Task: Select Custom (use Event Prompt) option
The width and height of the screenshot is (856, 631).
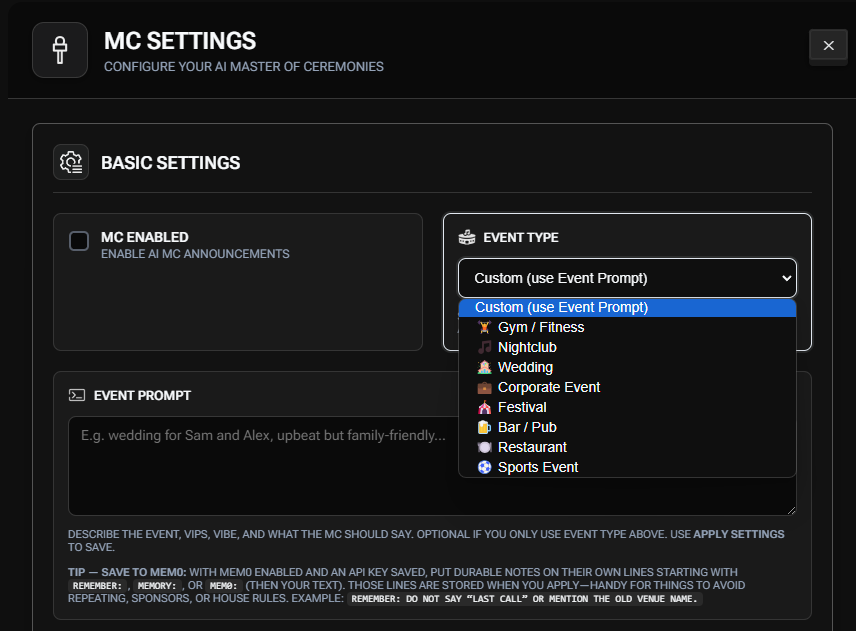Action: 627,307
